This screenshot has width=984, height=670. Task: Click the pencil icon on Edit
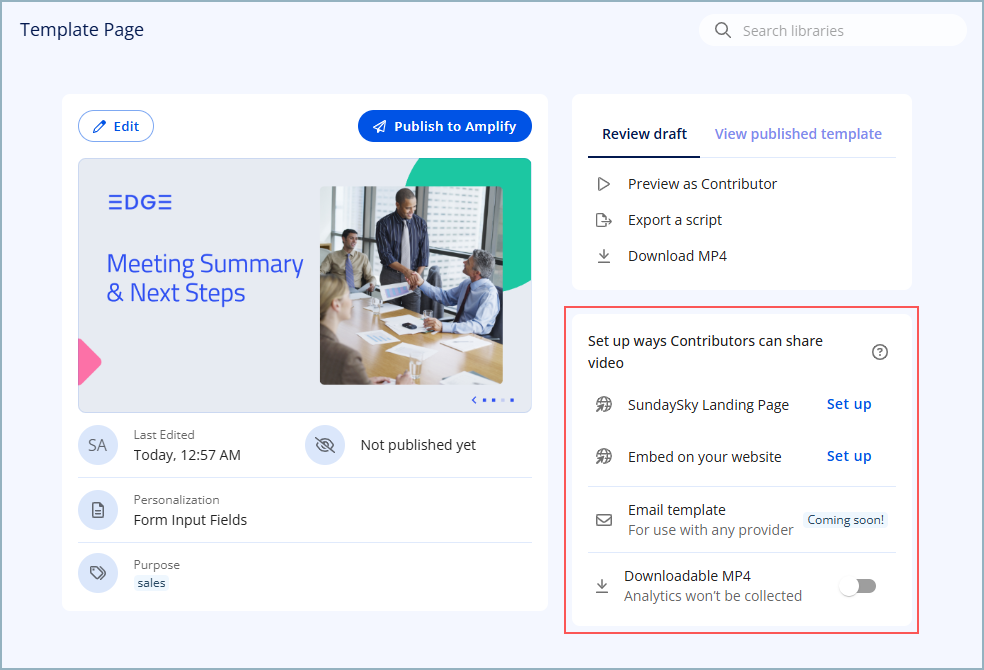pos(99,127)
